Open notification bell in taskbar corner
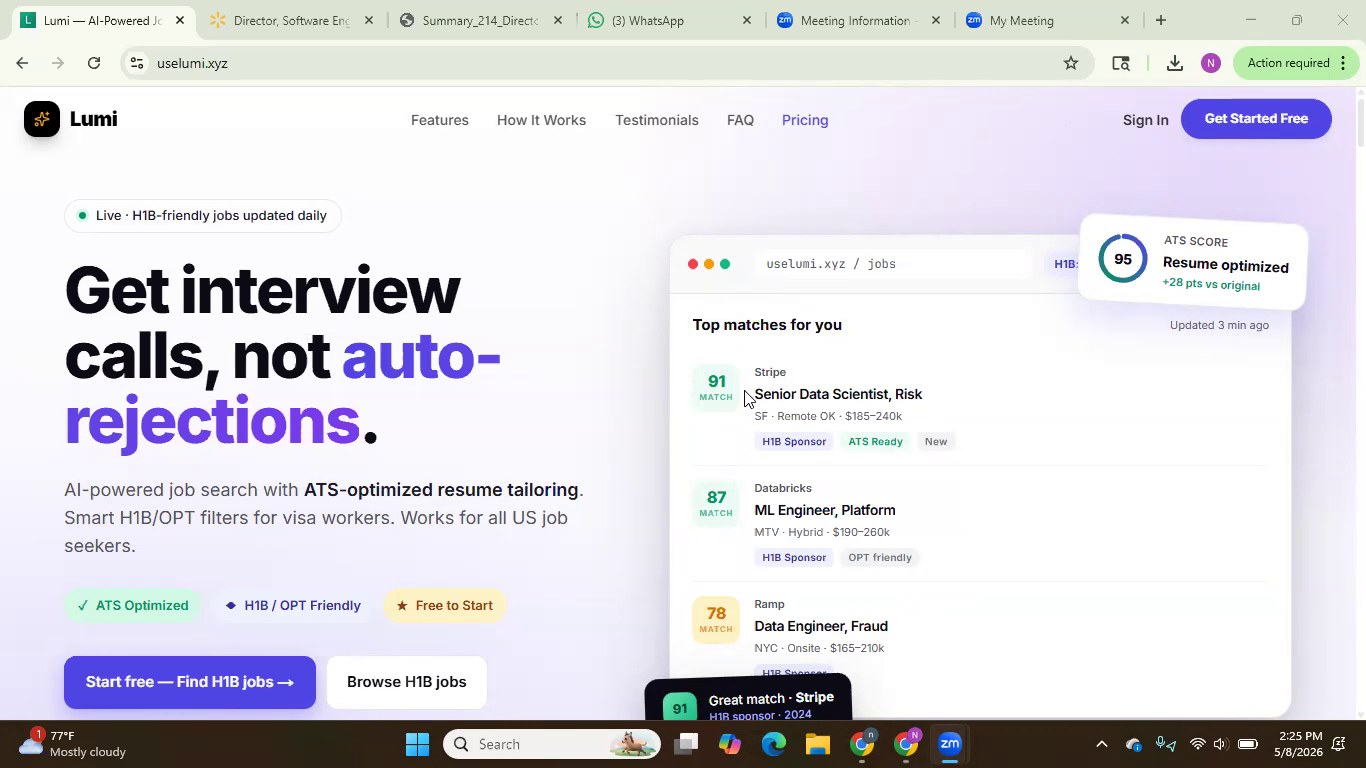 click(x=1339, y=744)
